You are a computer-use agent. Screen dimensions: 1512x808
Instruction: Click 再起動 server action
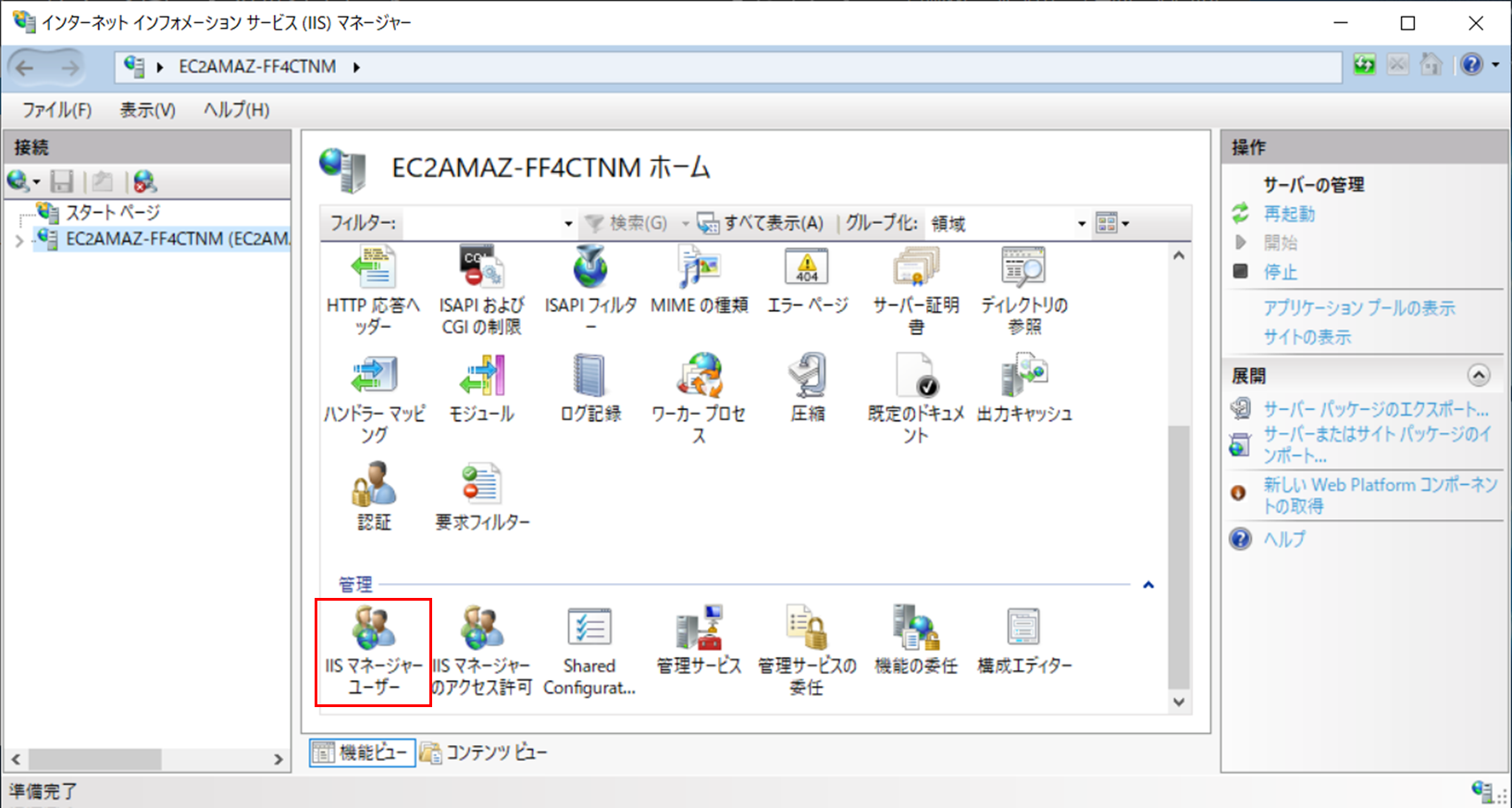(1289, 214)
